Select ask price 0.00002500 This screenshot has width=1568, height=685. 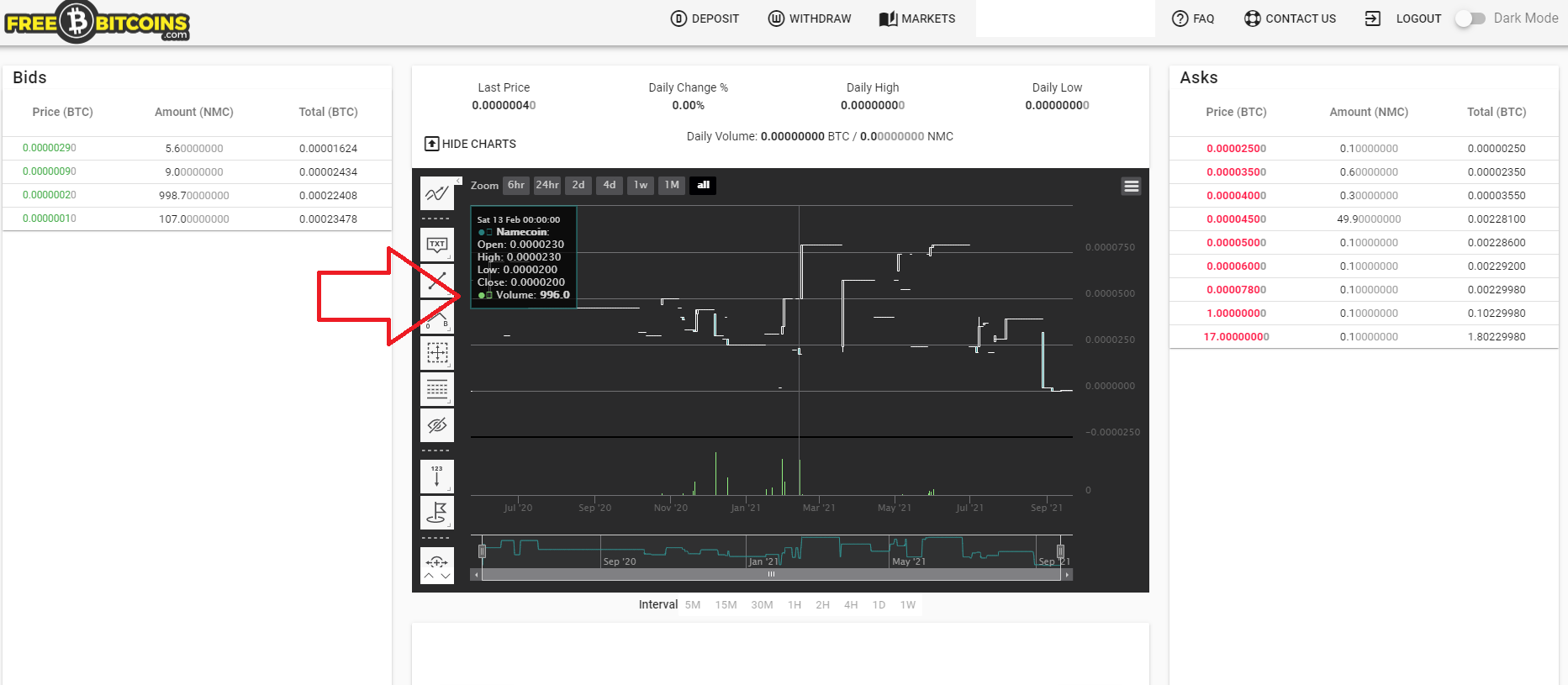1236,149
